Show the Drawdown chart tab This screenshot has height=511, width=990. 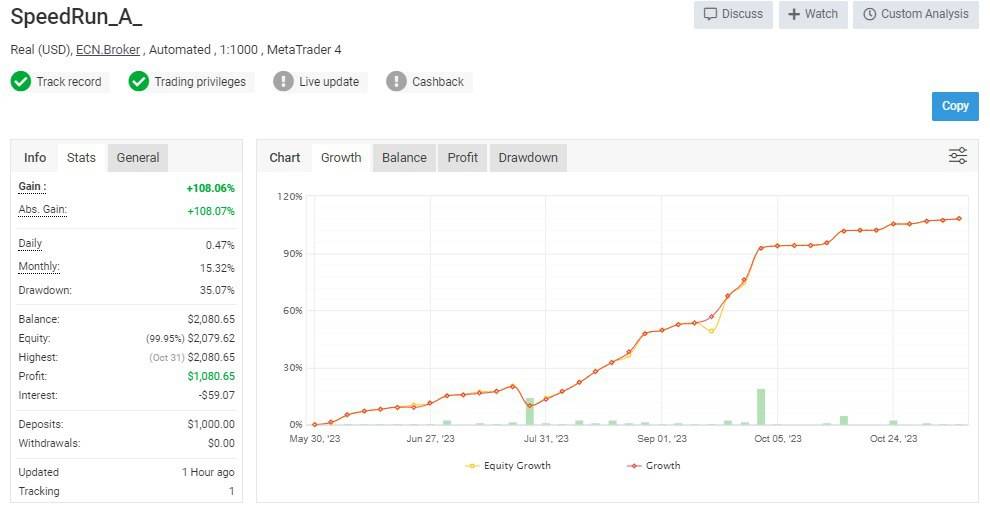coord(528,158)
